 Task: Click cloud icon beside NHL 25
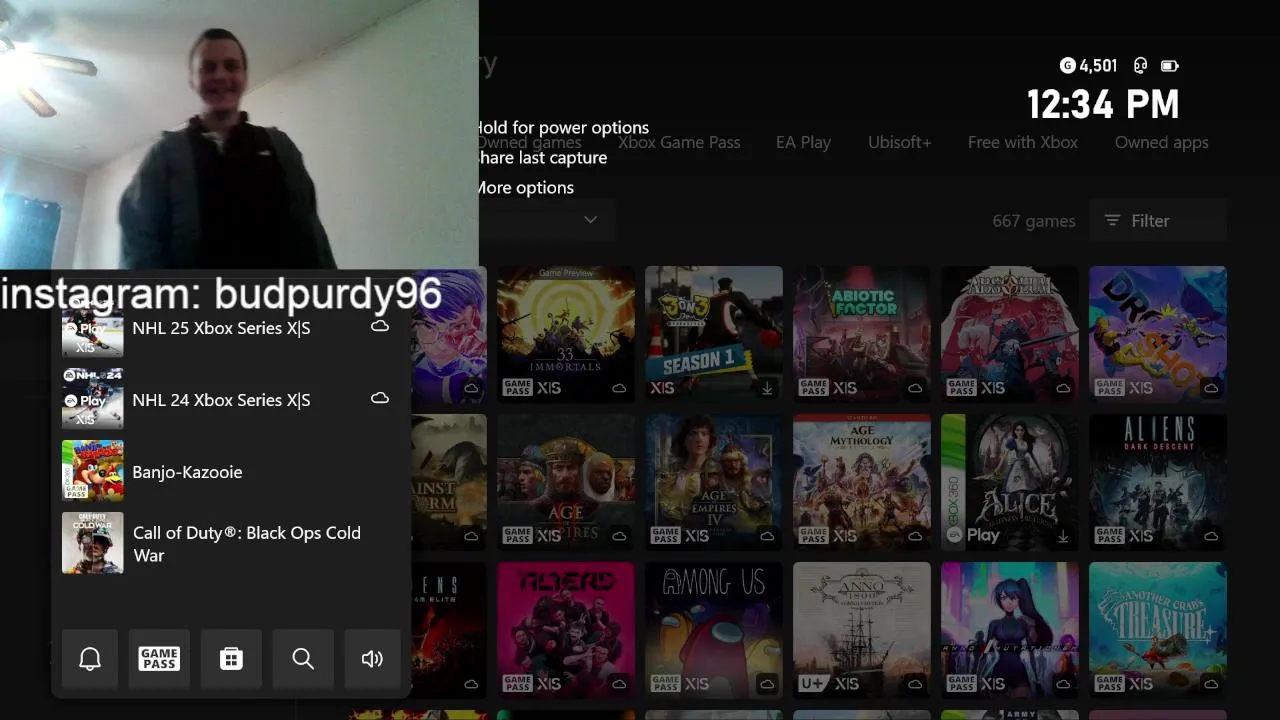coord(380,326)
